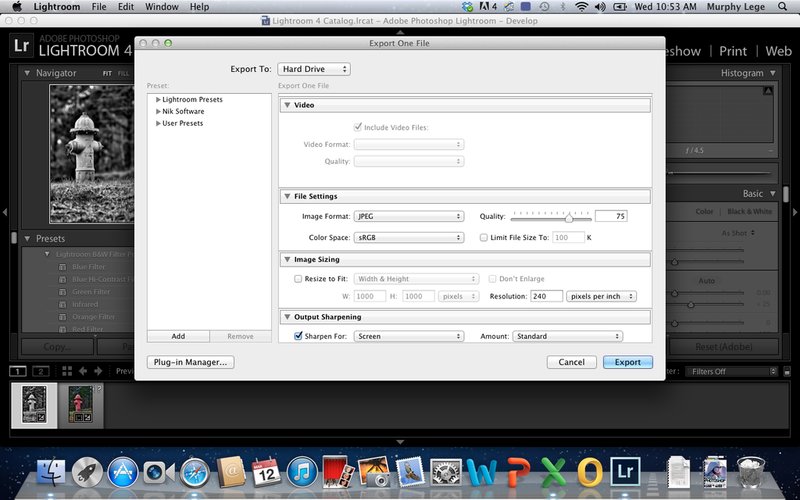Select the red hydrant filmstrip thumbnail
800x500 pixels.
(x=81, y=405)
